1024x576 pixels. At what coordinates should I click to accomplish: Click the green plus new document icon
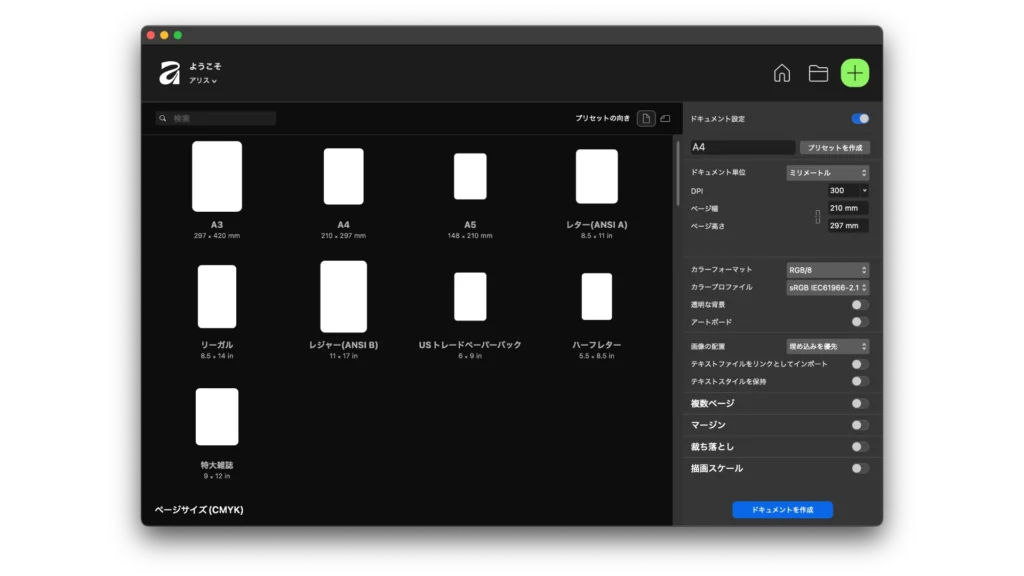pos(855,73)
